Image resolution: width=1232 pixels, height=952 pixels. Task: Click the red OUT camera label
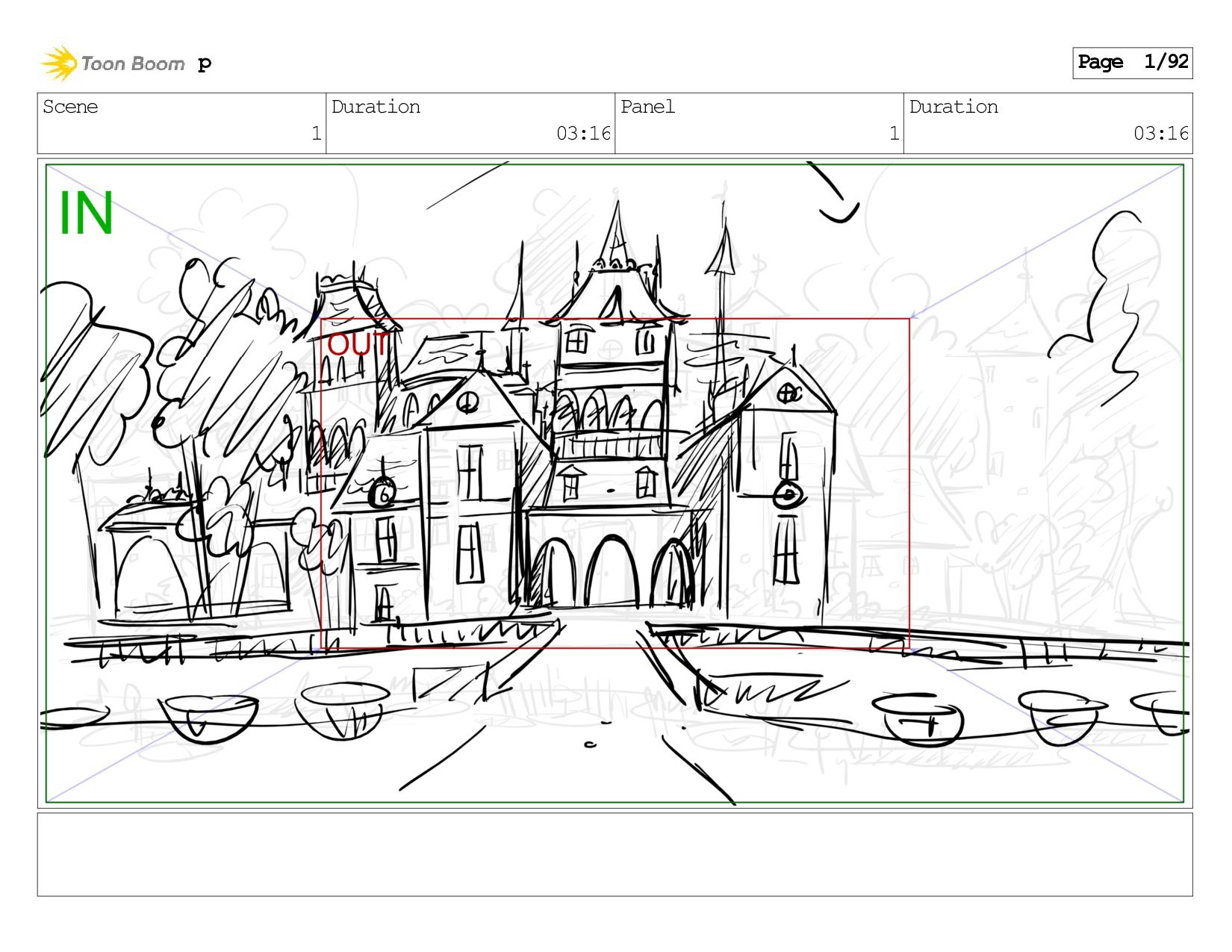tap(358, 344)
